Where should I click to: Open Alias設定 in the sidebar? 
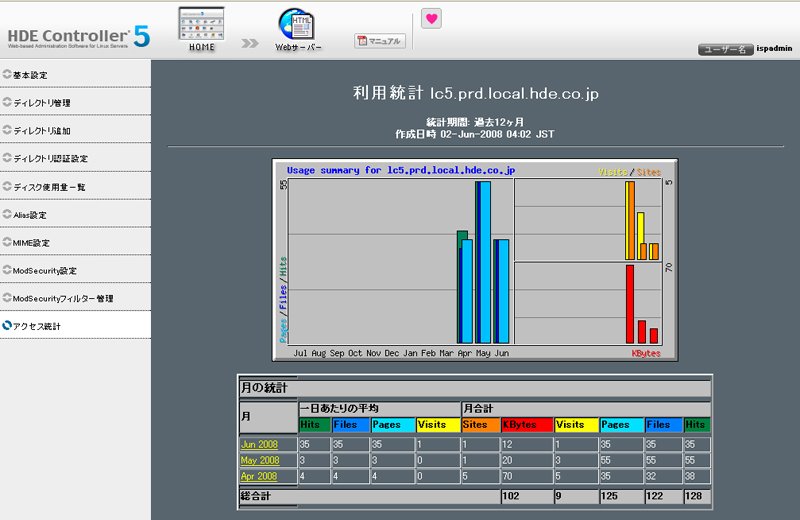(76, 214)
